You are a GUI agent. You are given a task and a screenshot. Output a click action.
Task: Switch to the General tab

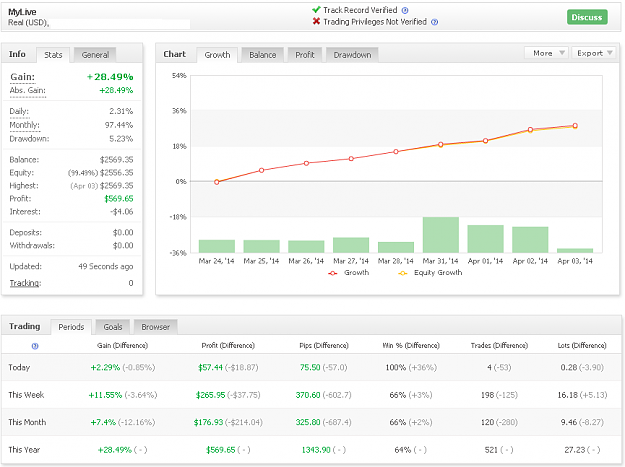[95, 55]
